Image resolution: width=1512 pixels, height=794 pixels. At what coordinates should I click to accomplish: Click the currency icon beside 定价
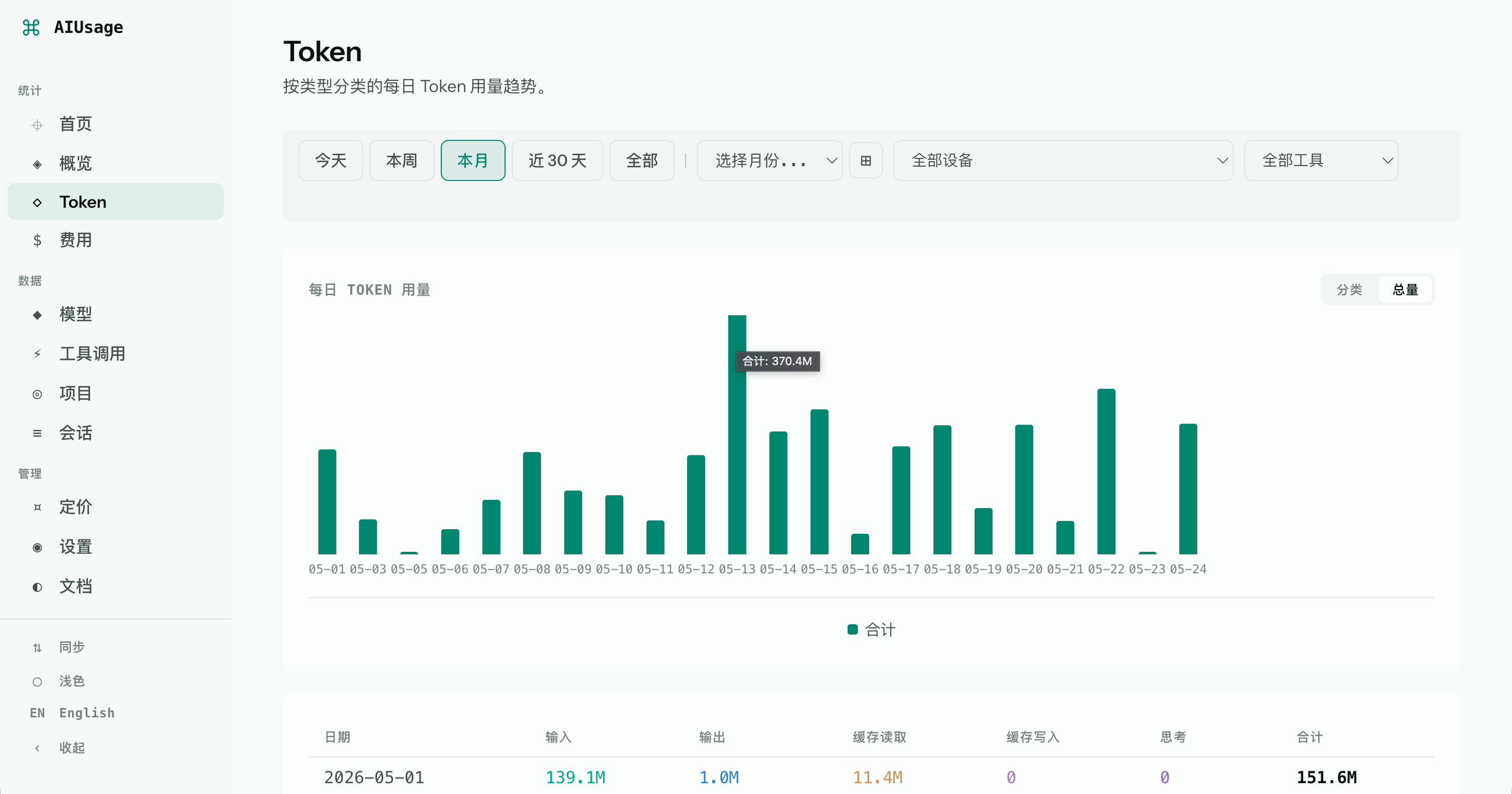(37, 508)
